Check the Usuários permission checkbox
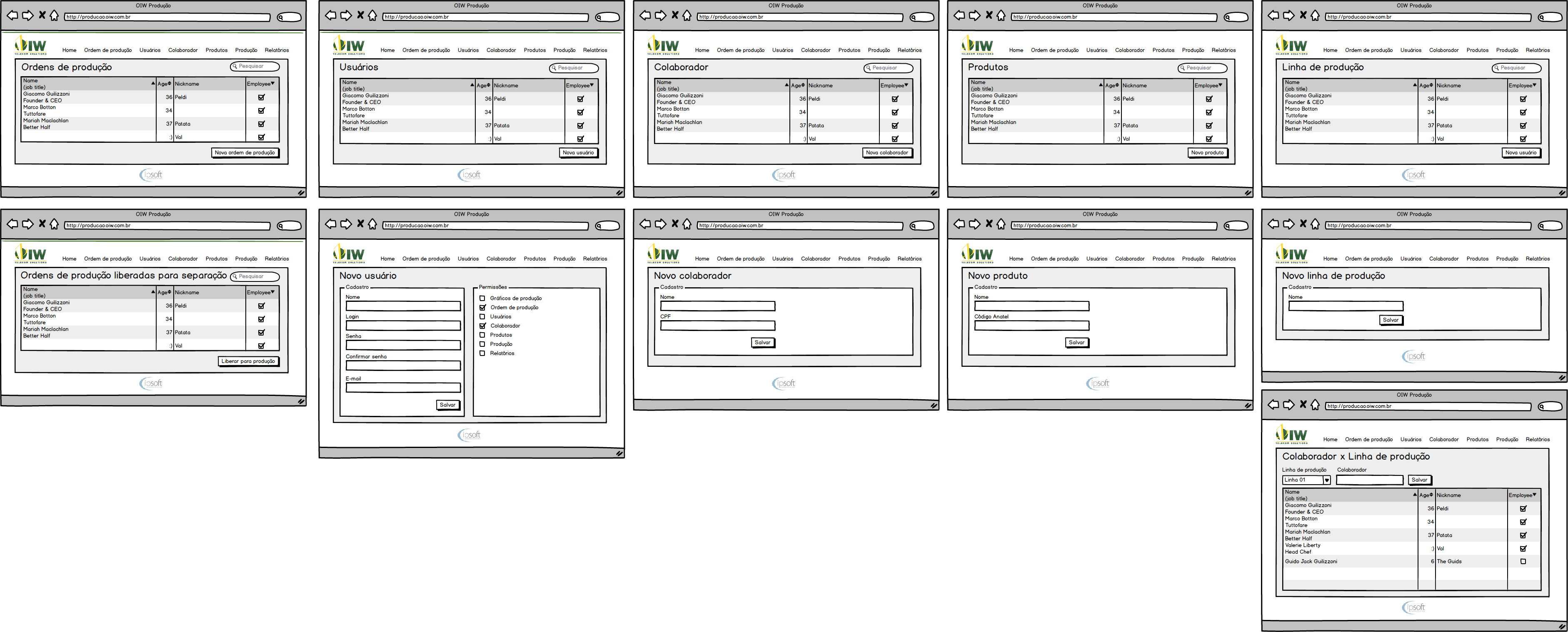This screenshot has height=632, width=1568. coord(483,317)
